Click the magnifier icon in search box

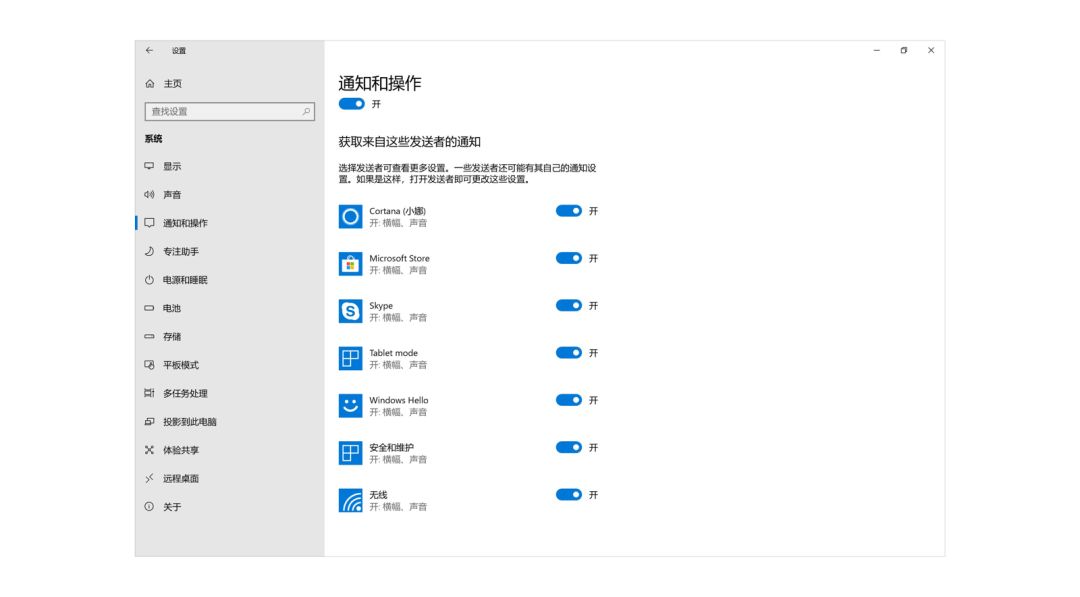307,111
